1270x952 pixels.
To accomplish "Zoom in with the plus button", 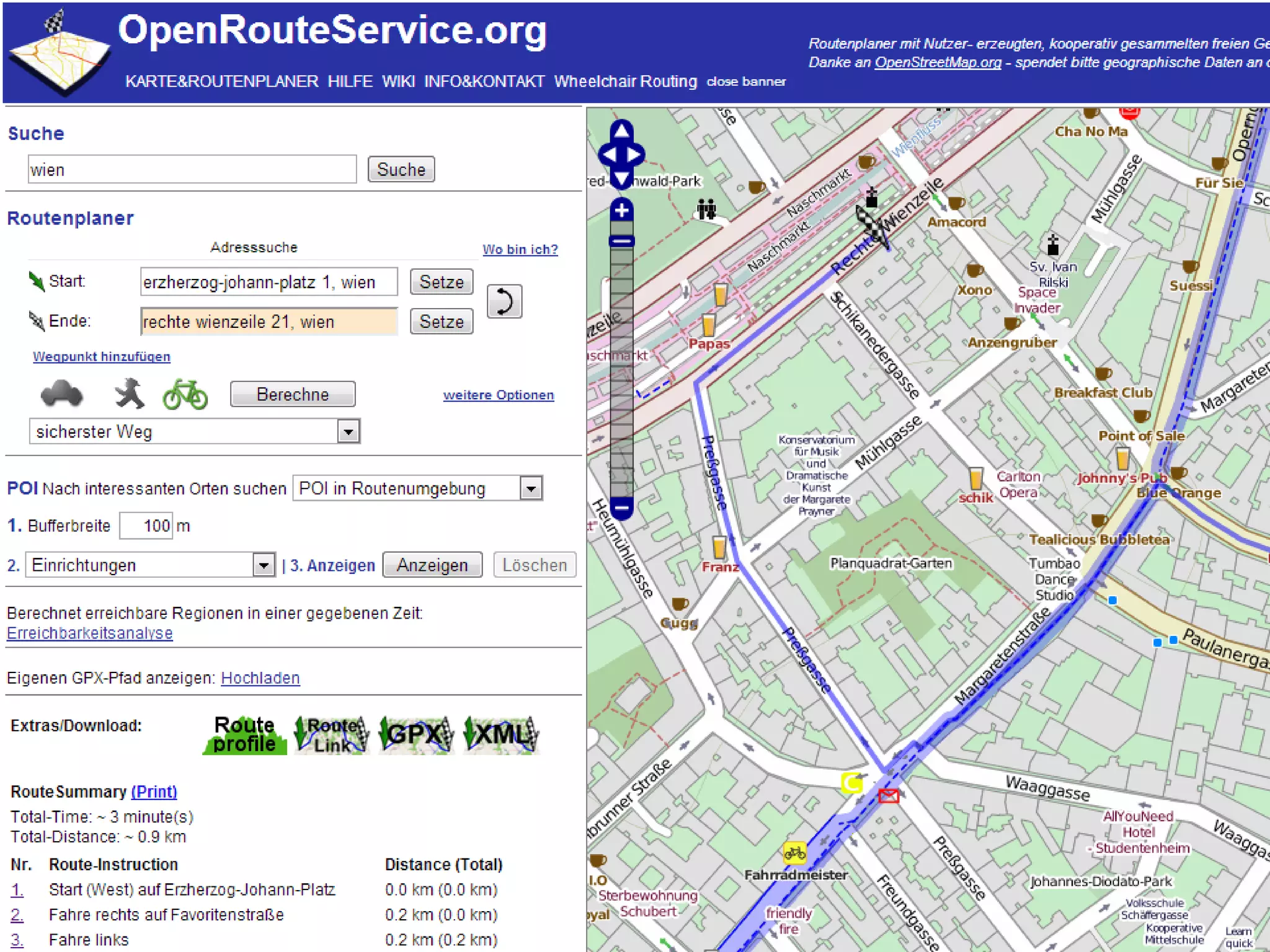I will (621, 210).
